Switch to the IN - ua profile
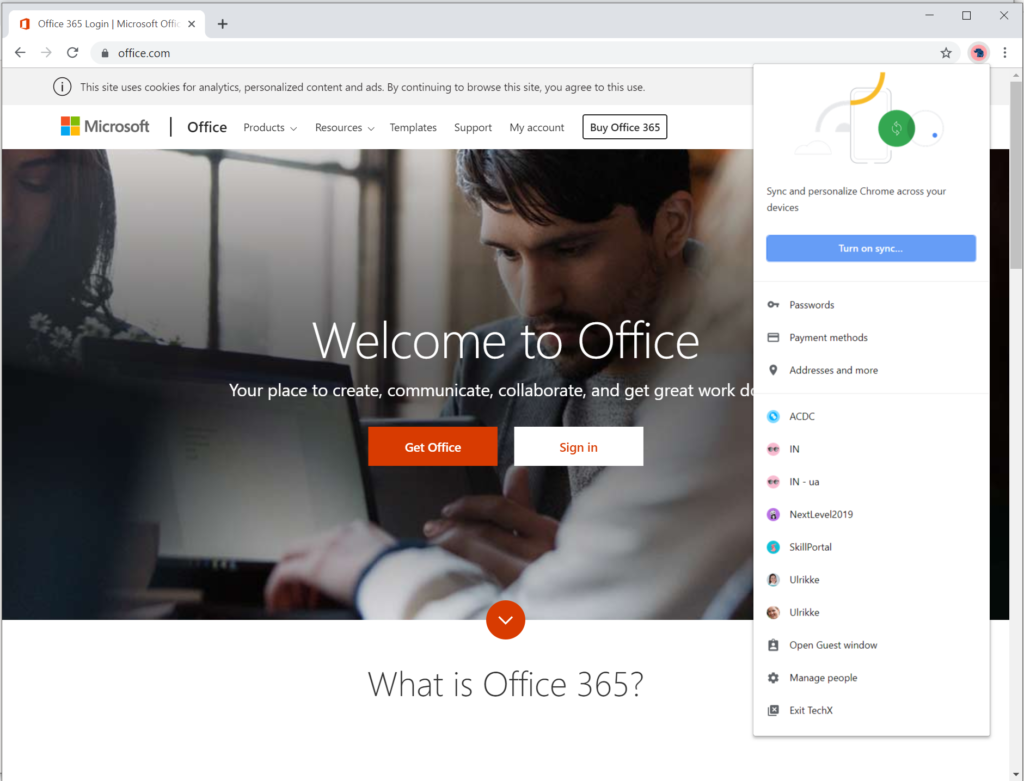The height and width of the screenshot is (781, 1024). tap(871, 482)
